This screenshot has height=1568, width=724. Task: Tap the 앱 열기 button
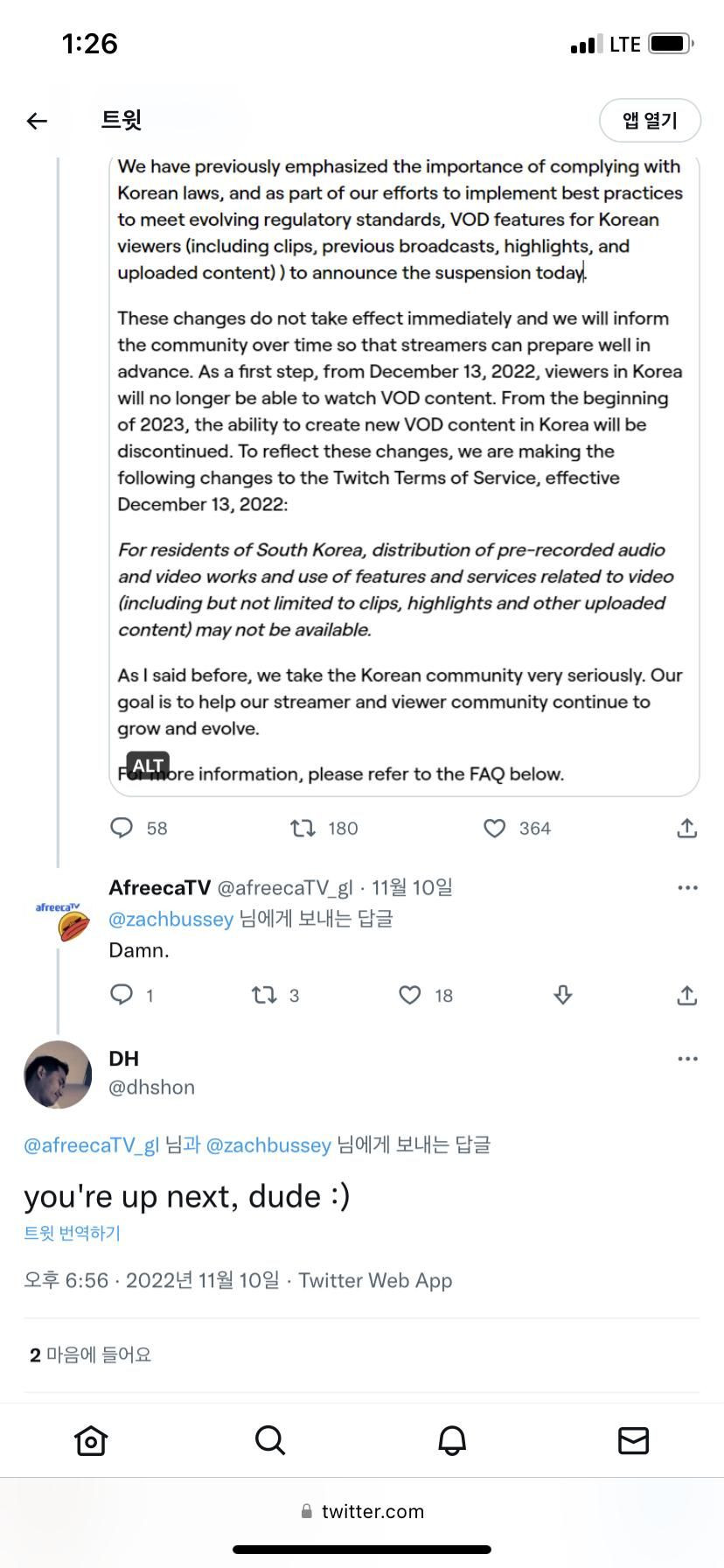pyautogui.click(x=650, y=121)
